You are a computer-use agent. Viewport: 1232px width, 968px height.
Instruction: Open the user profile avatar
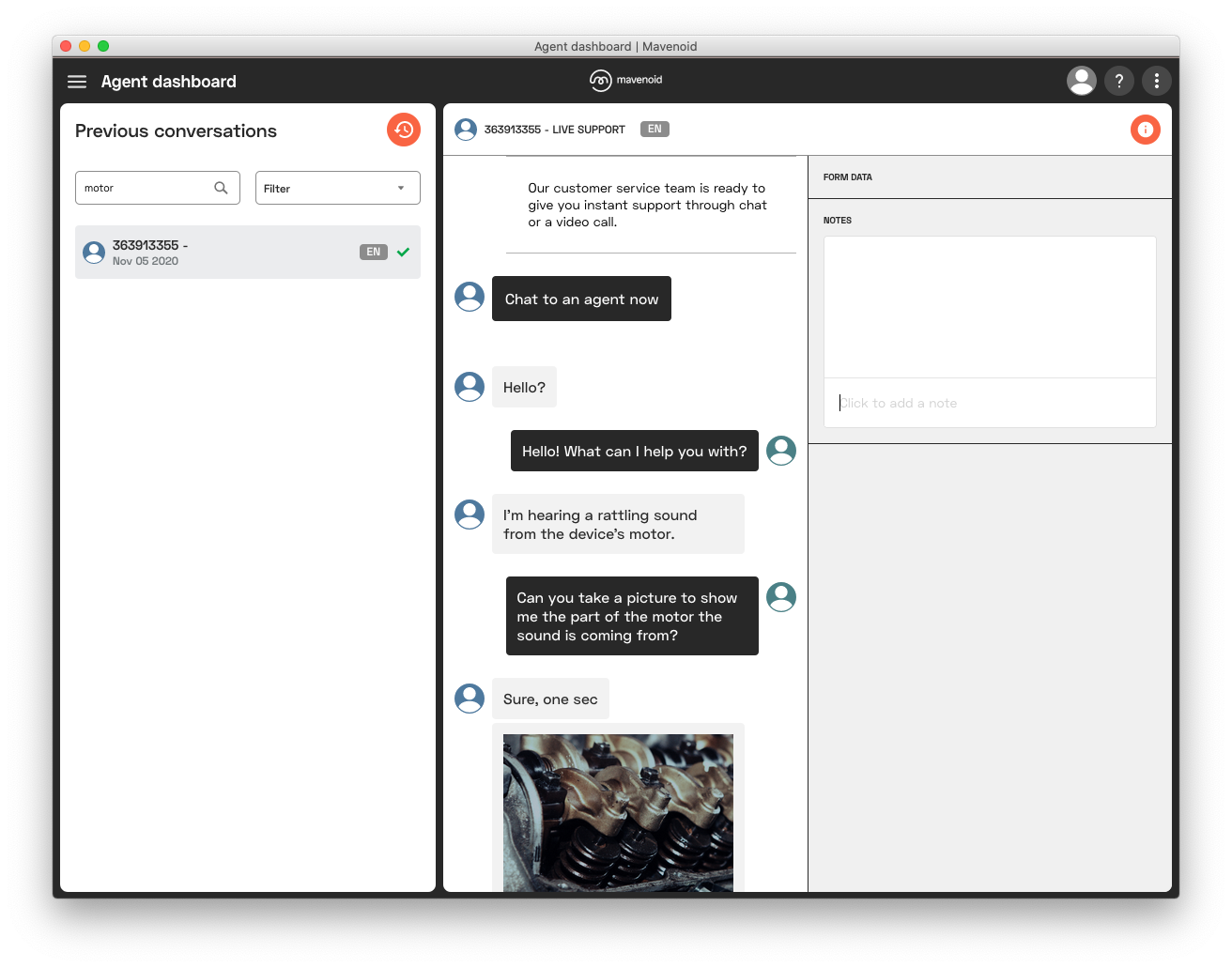coord(1082,81)
